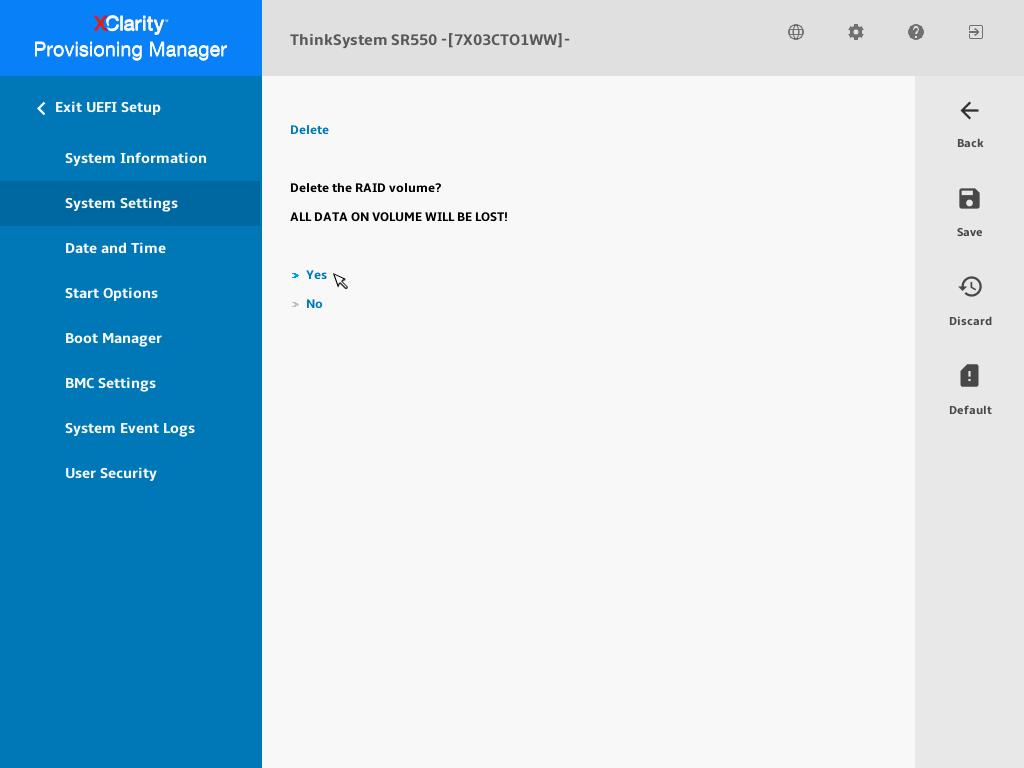Image resolution: width=1024 pixels, height=768 pixels.
Task: Click the Default icon on right panel
Action: (969, 376)
